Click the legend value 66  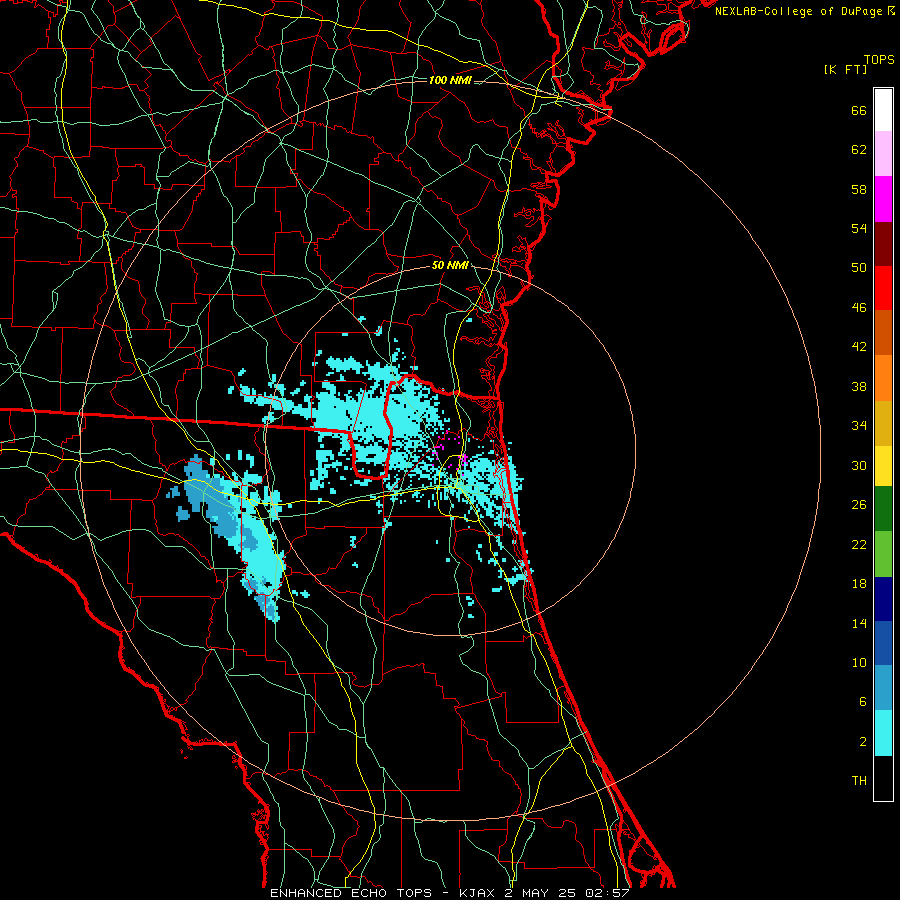859,110
